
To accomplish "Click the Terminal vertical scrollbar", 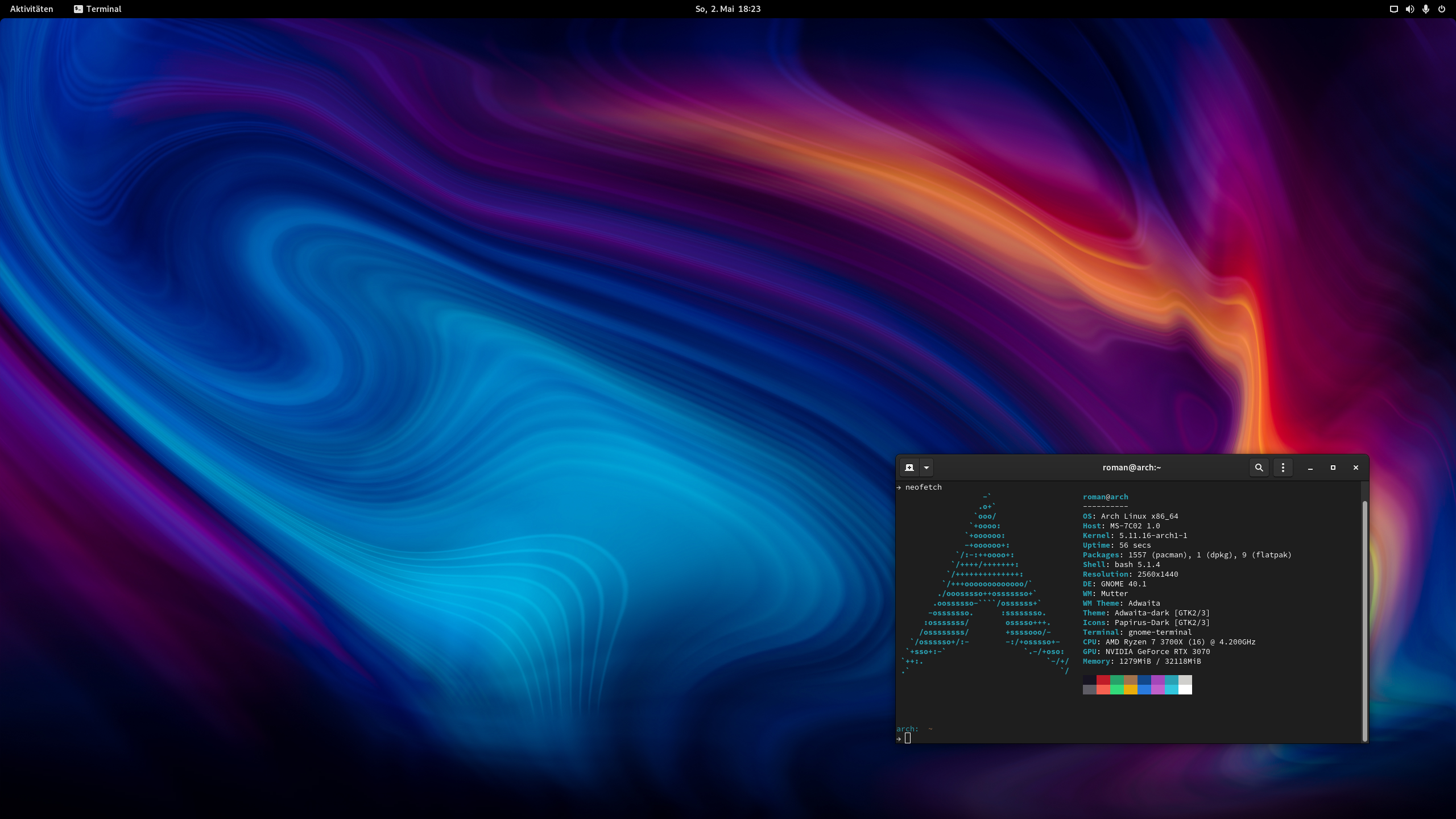I will point(1364,621).
